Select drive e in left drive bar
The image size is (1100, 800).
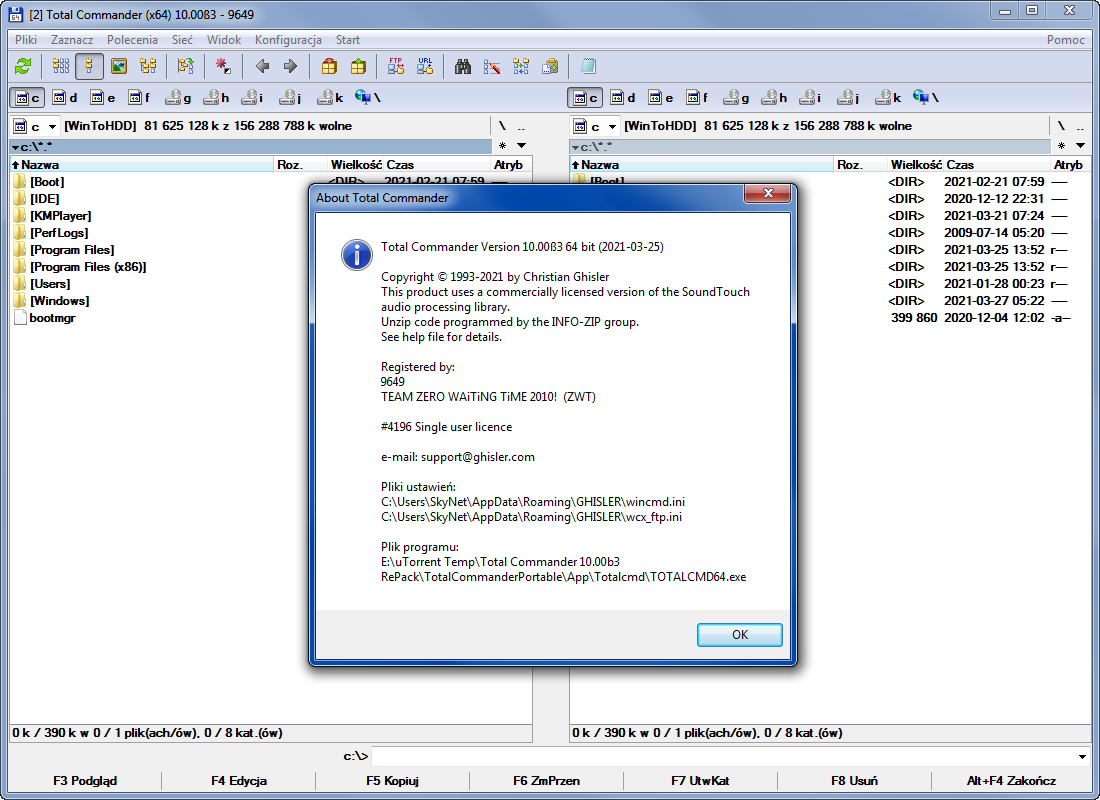click(x=103, y=98)
